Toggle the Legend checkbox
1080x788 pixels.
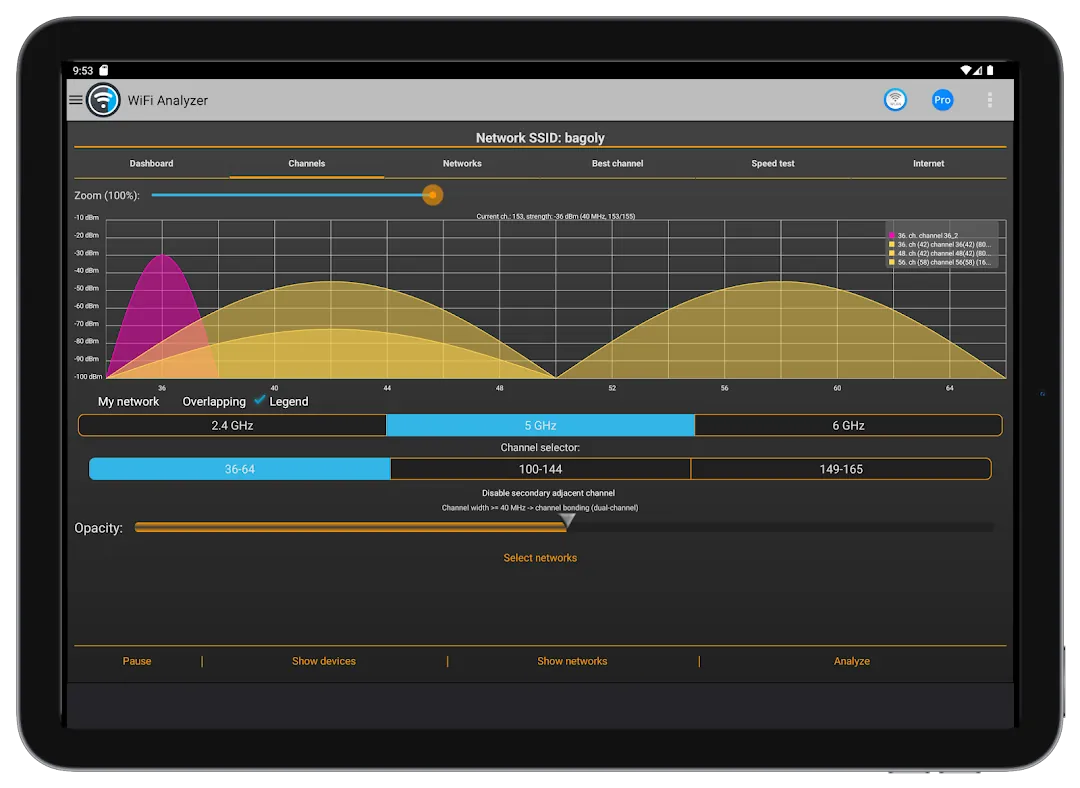point(260,400)
